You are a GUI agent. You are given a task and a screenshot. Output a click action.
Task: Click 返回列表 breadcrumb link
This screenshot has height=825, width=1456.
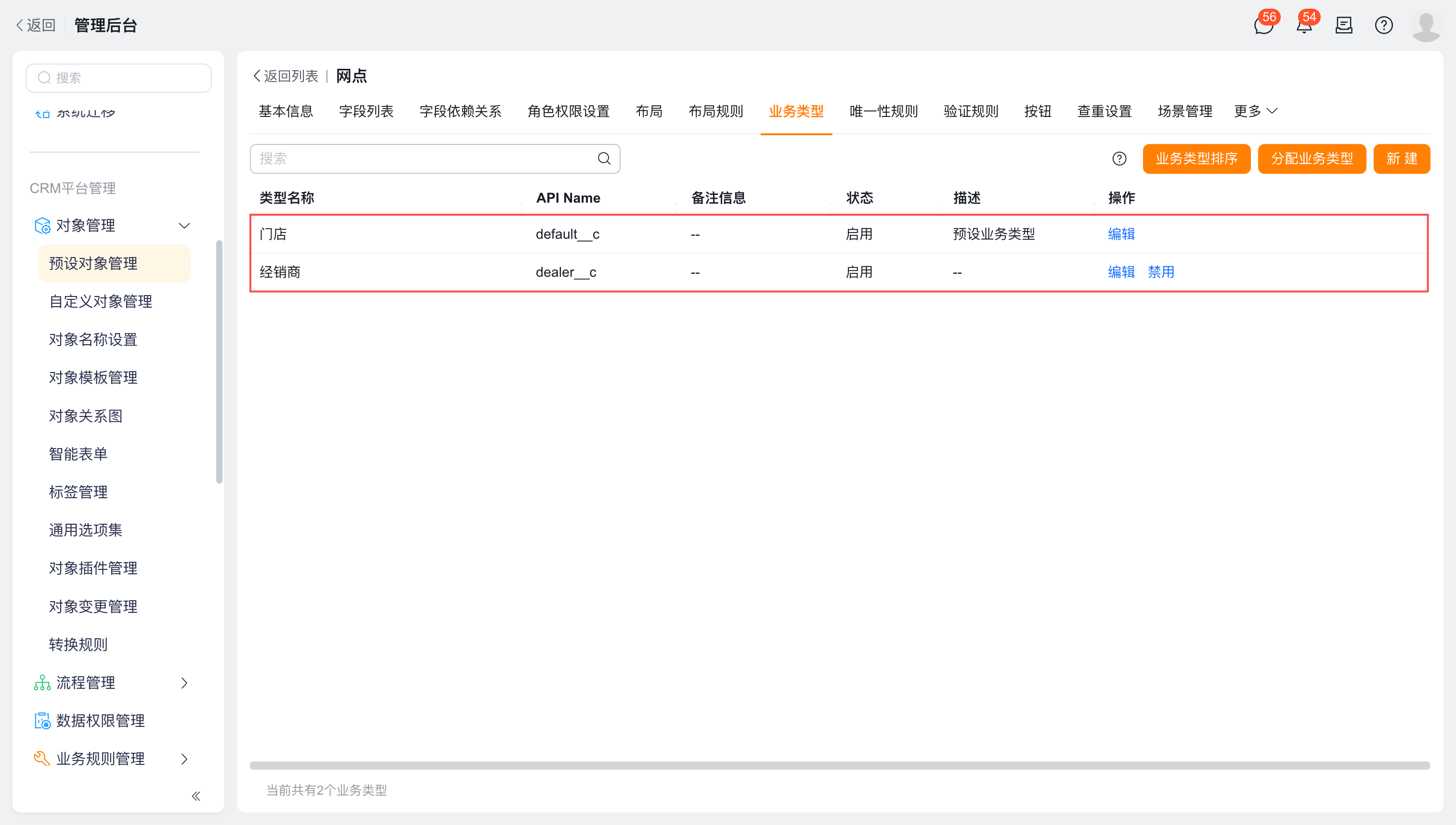(x=286, y=76)
